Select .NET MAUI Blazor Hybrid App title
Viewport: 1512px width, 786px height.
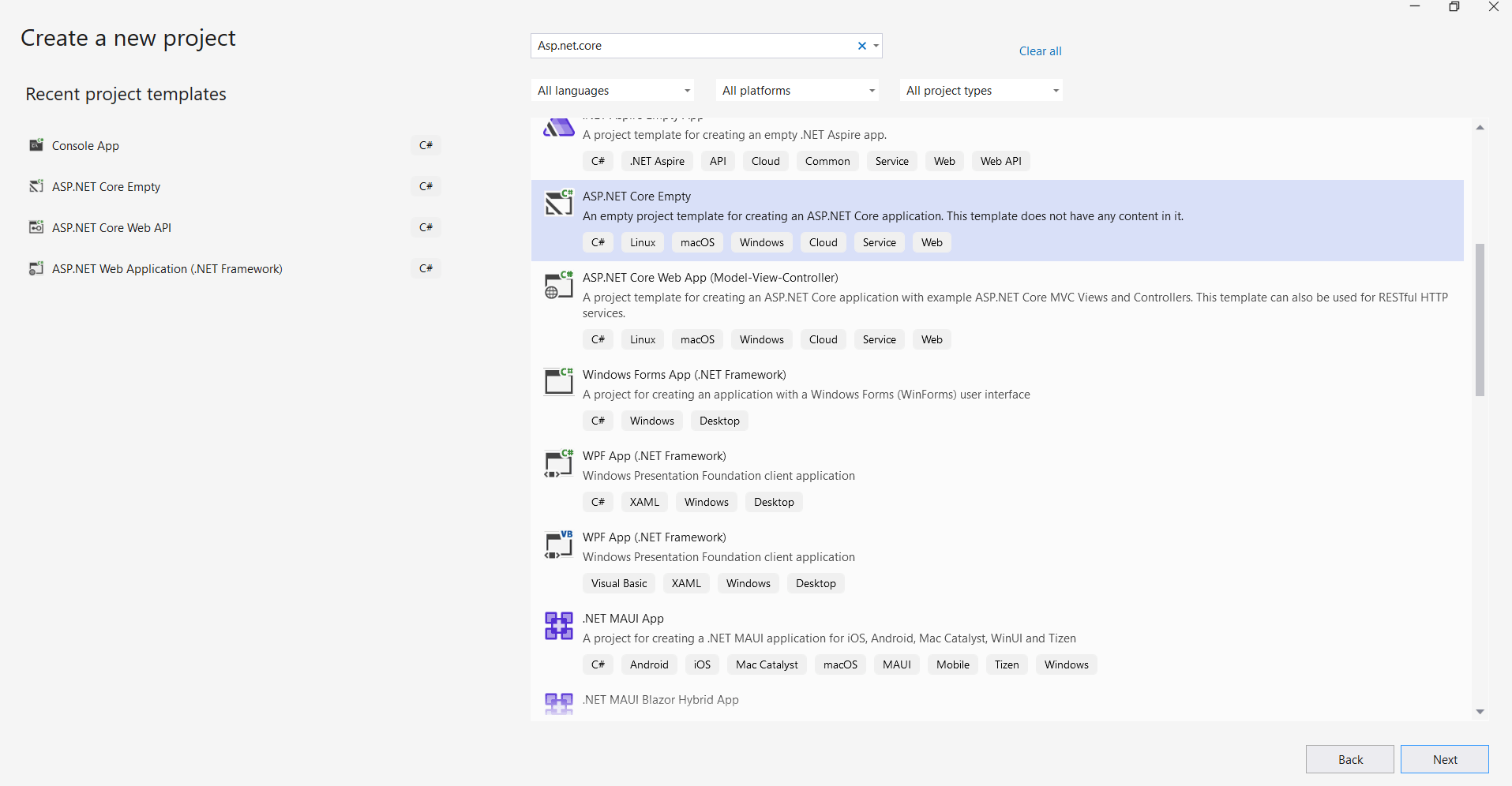pos(661,700)
